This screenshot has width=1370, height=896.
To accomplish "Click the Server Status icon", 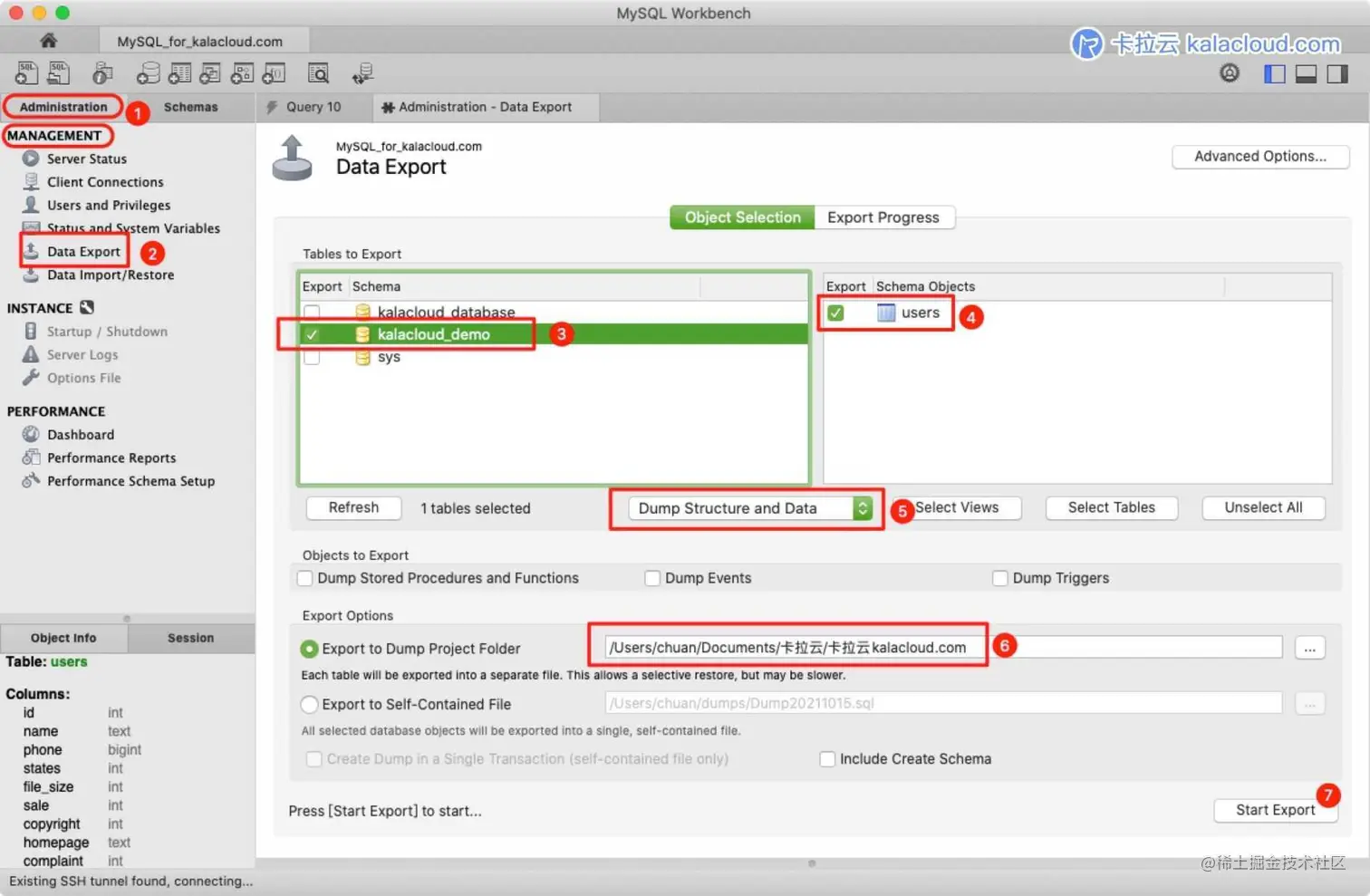I will 31,159.
